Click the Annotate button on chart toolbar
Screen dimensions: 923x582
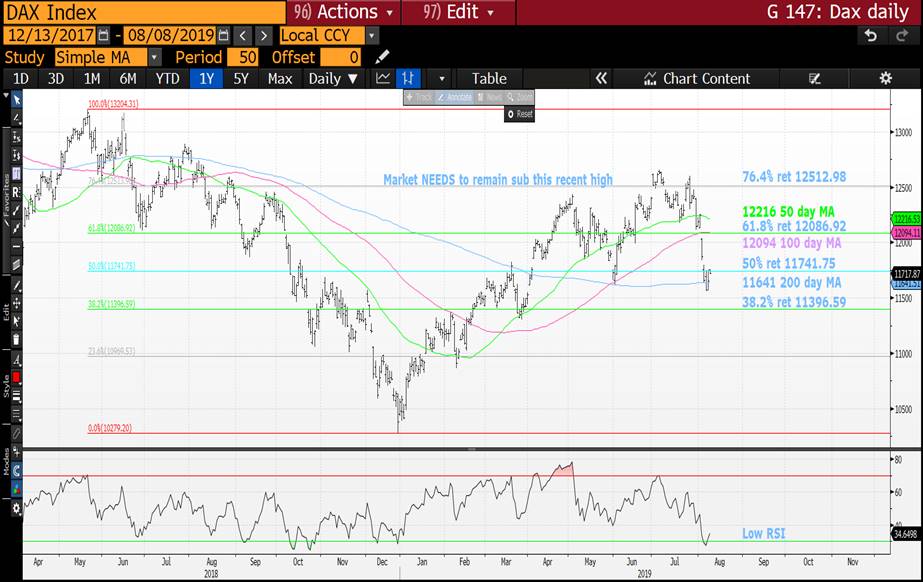455,97
